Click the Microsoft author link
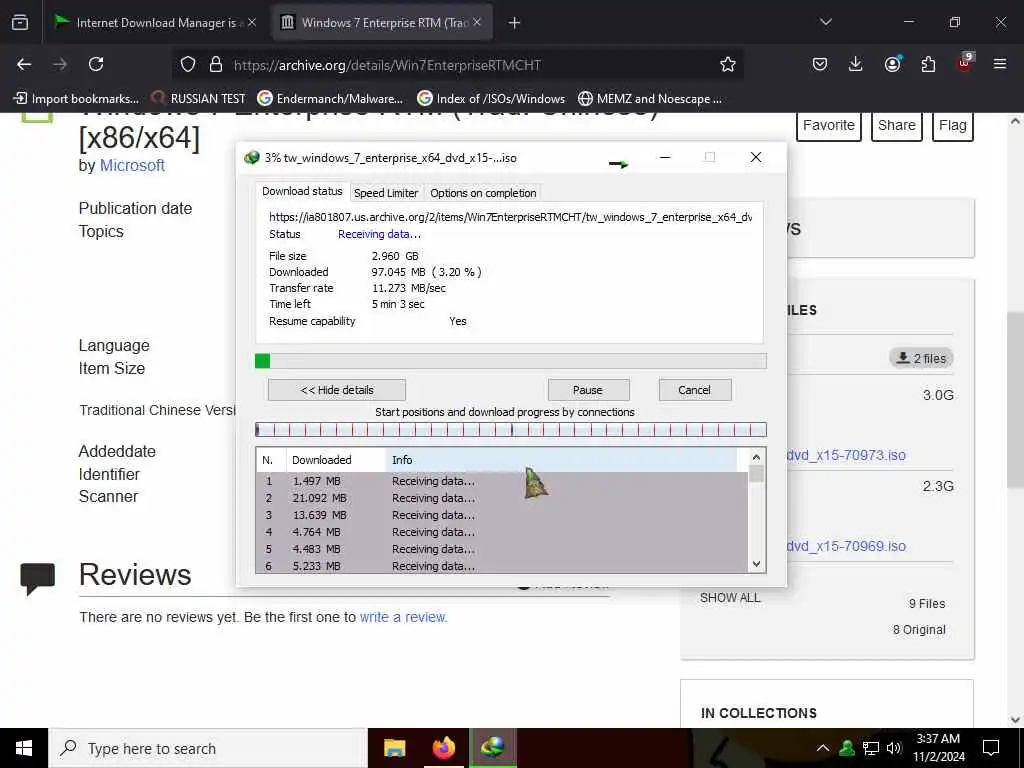This screenshot has width=1024, height=768. [x=132, y=165]
